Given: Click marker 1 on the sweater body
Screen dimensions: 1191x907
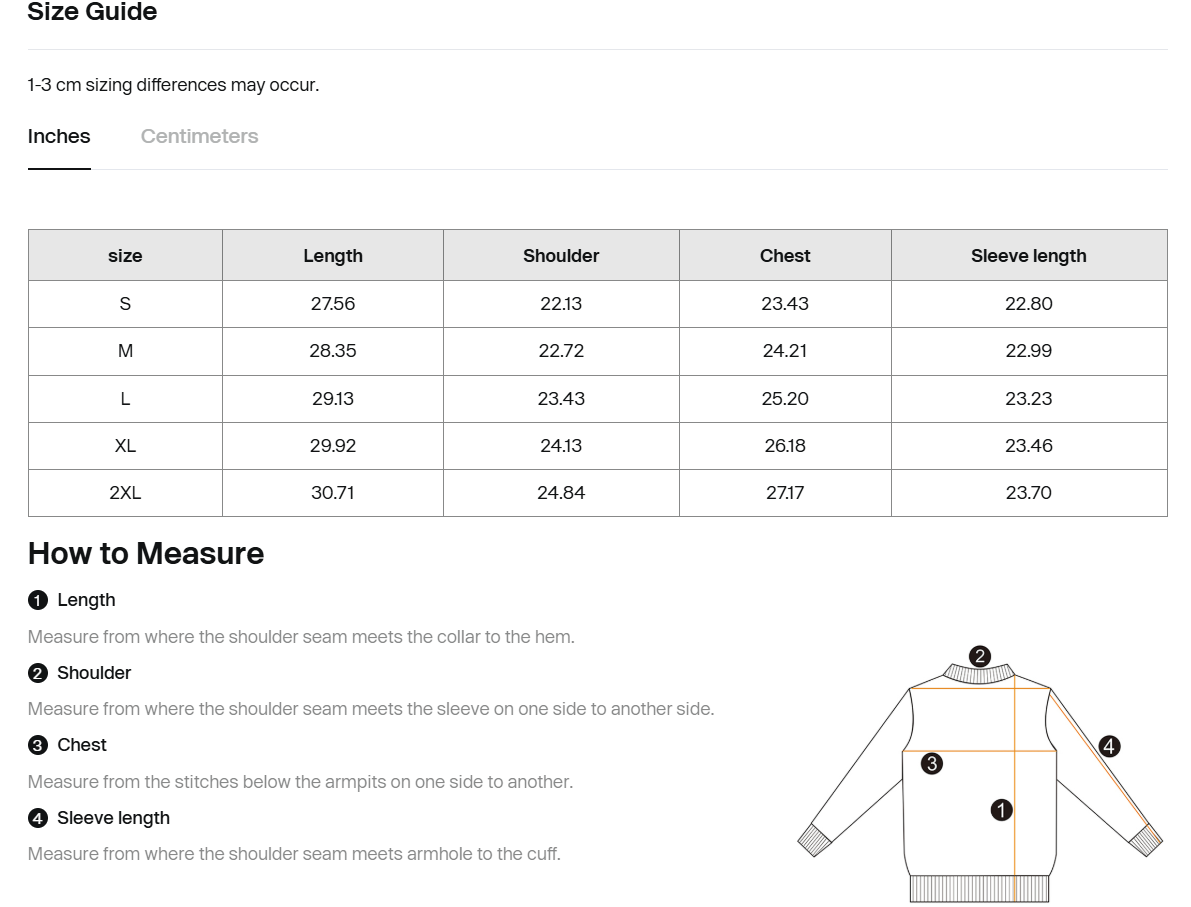Looking at the screenshot, I should [x=1001, y=810].
